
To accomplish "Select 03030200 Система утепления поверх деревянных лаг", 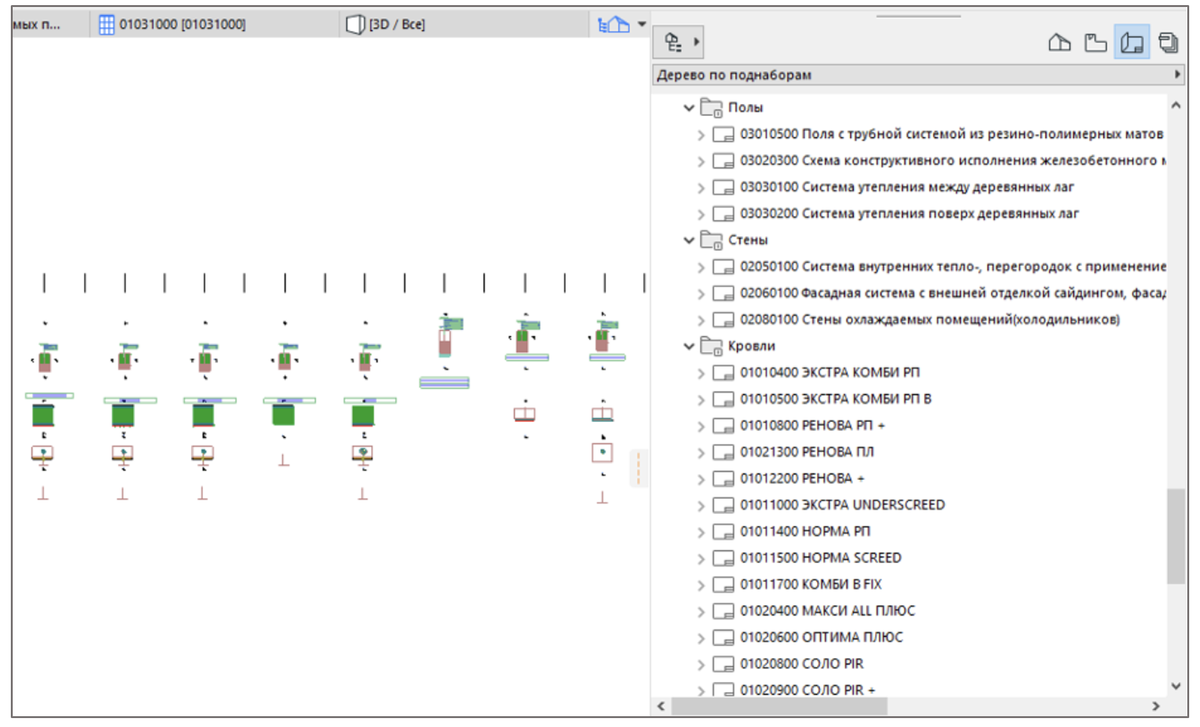I will click(910, 213).
